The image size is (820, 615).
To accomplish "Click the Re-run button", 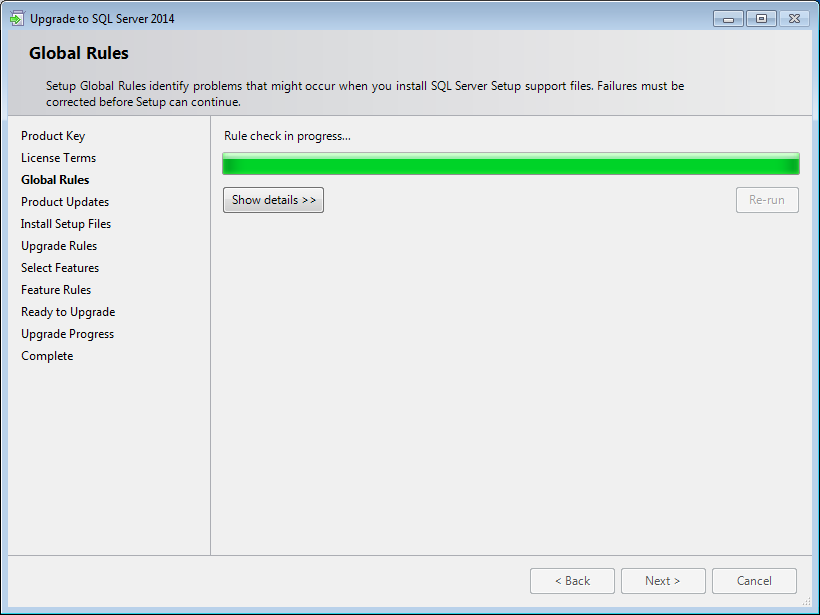I will (x=766, y=200).
